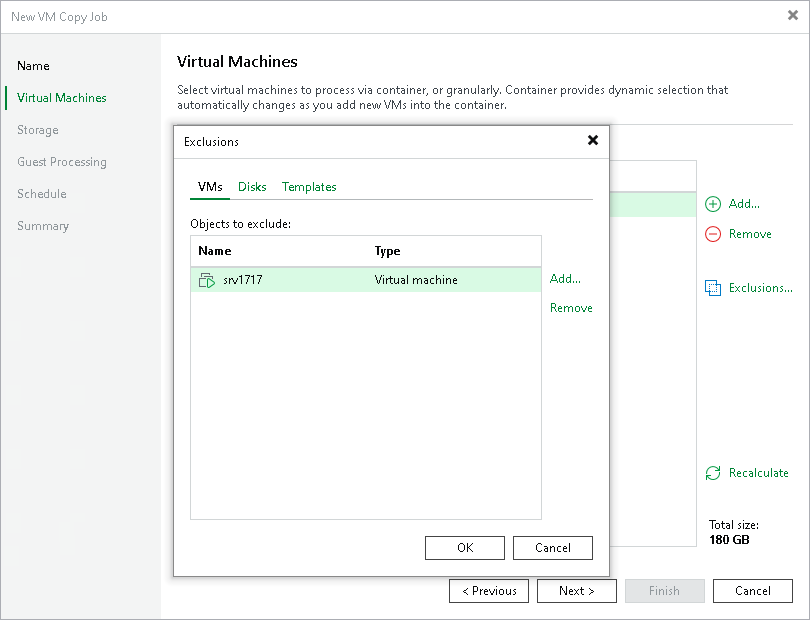The image size is (810, 620).
Task: Click Remove link in Exclusions dialog
Action: pos(571,308)
